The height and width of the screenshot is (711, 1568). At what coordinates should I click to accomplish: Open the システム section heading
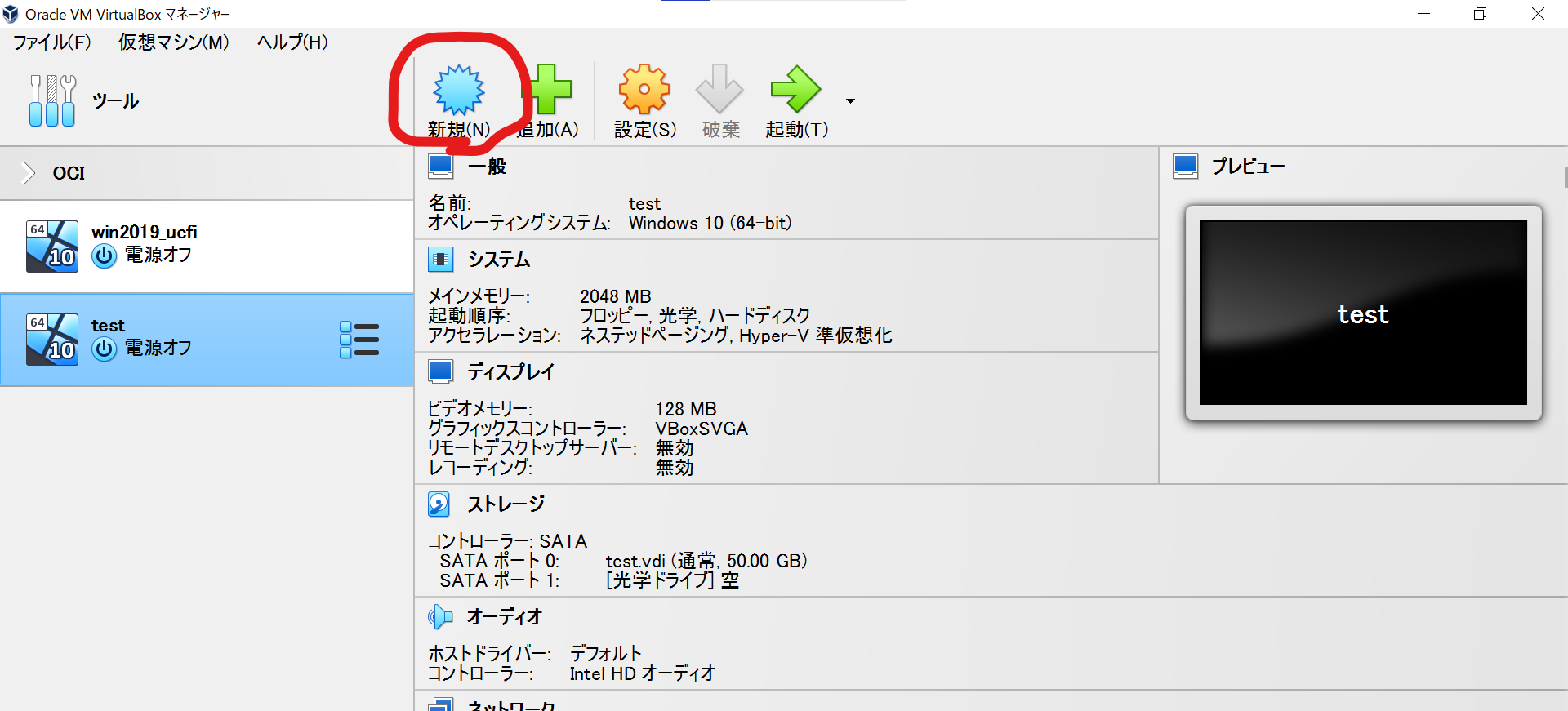499,260
